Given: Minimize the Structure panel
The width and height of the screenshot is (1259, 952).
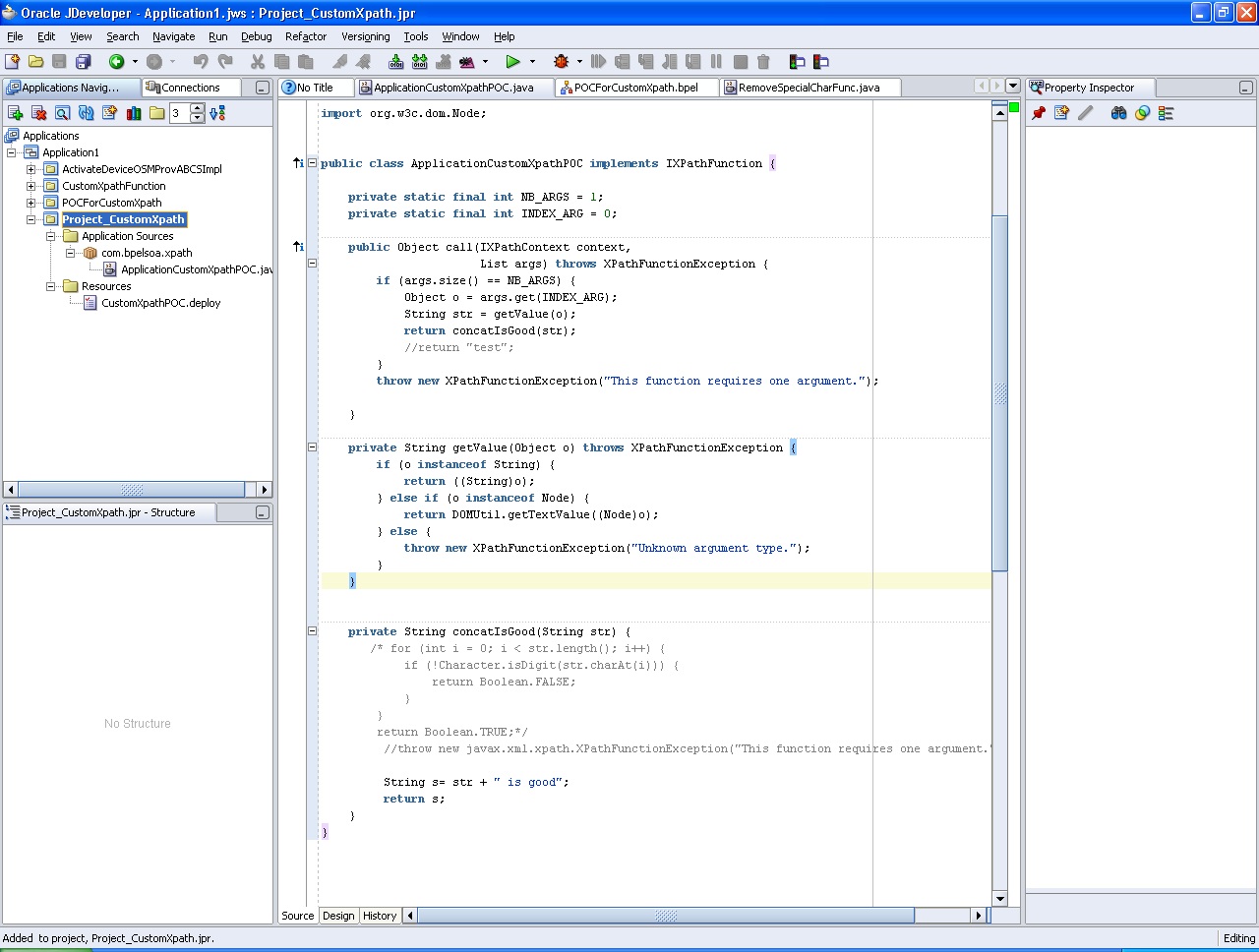Looking at the screenshot, I should pos(262,512).
